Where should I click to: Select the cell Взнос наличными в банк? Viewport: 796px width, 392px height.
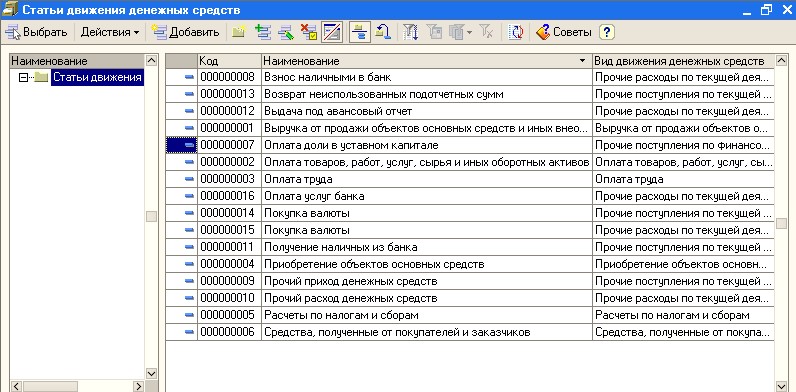click(426, 77)
